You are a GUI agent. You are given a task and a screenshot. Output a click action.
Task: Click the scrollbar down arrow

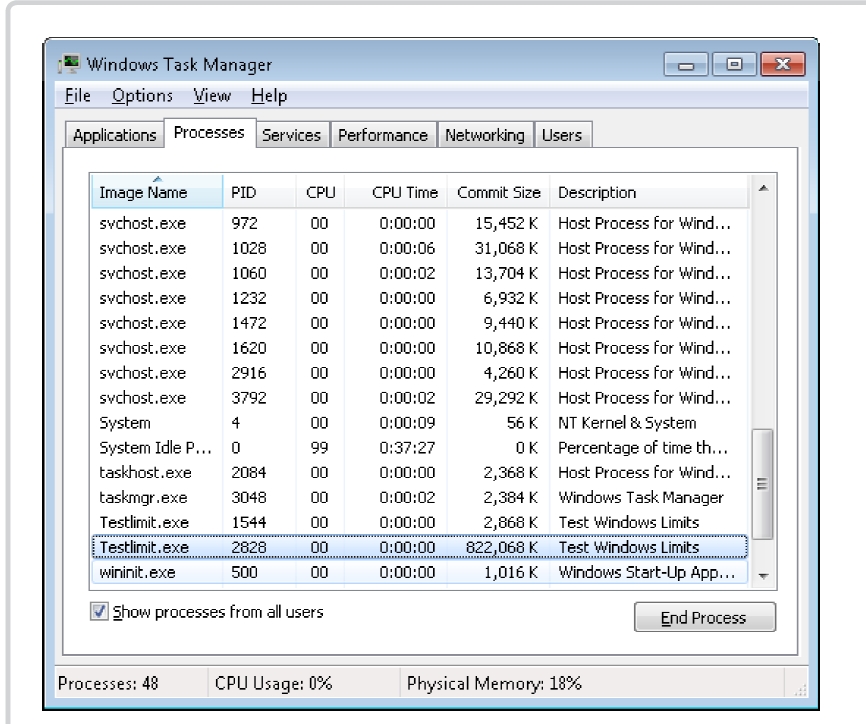[x=763, y=575]
